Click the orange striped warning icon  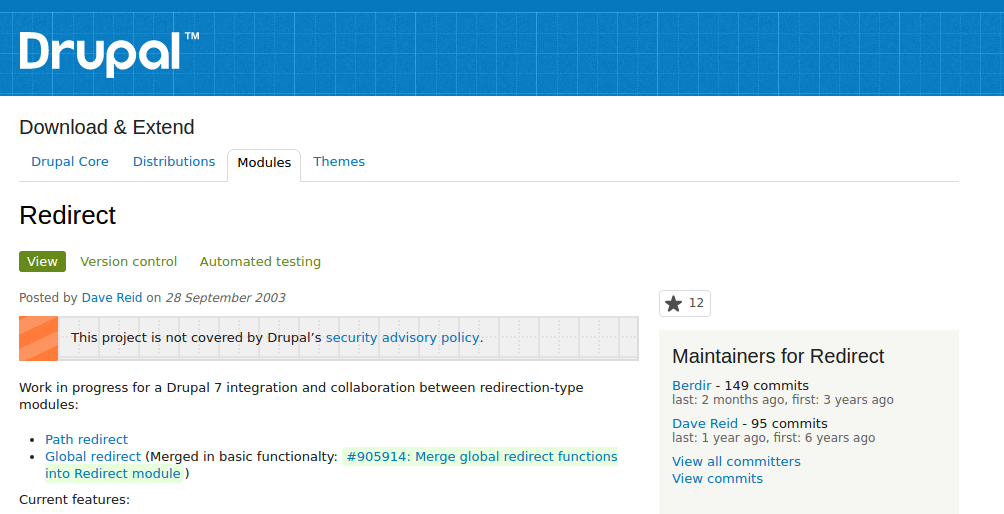point(38,339)
